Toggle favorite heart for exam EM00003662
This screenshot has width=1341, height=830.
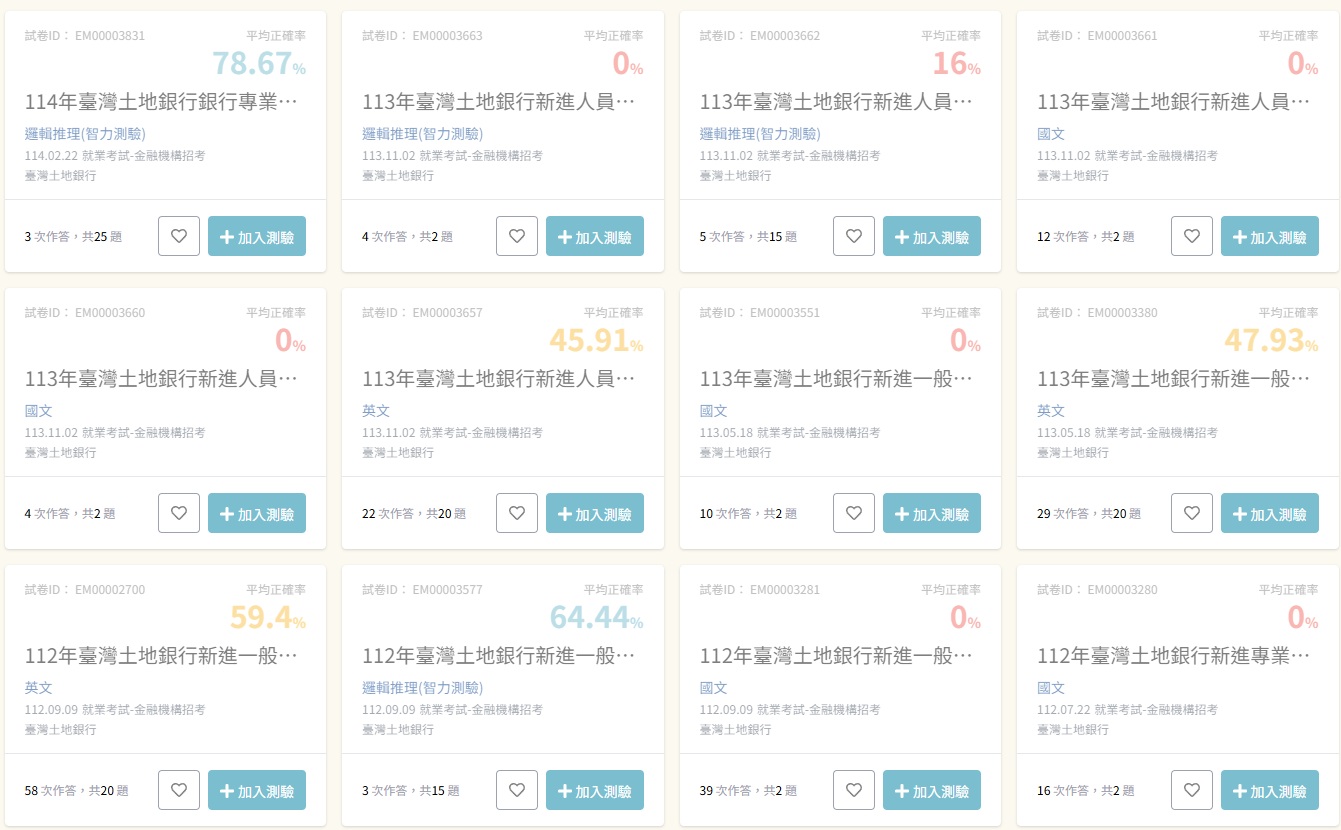click(x=854, y=236)
